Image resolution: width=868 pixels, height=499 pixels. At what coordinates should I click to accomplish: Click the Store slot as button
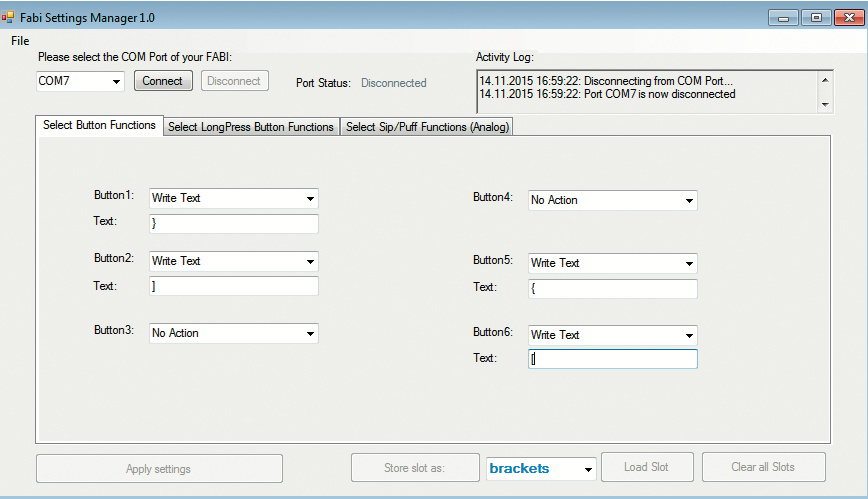pos(415,467)
